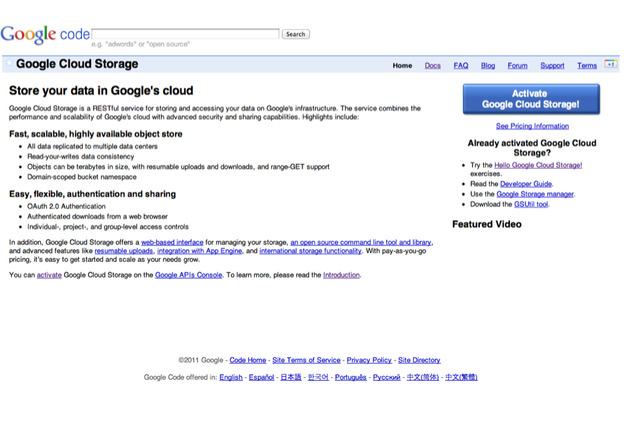Open the Support navigation link
Image resolution: width=640 pixels, height=426 pixels.
[x=552, y=65]
